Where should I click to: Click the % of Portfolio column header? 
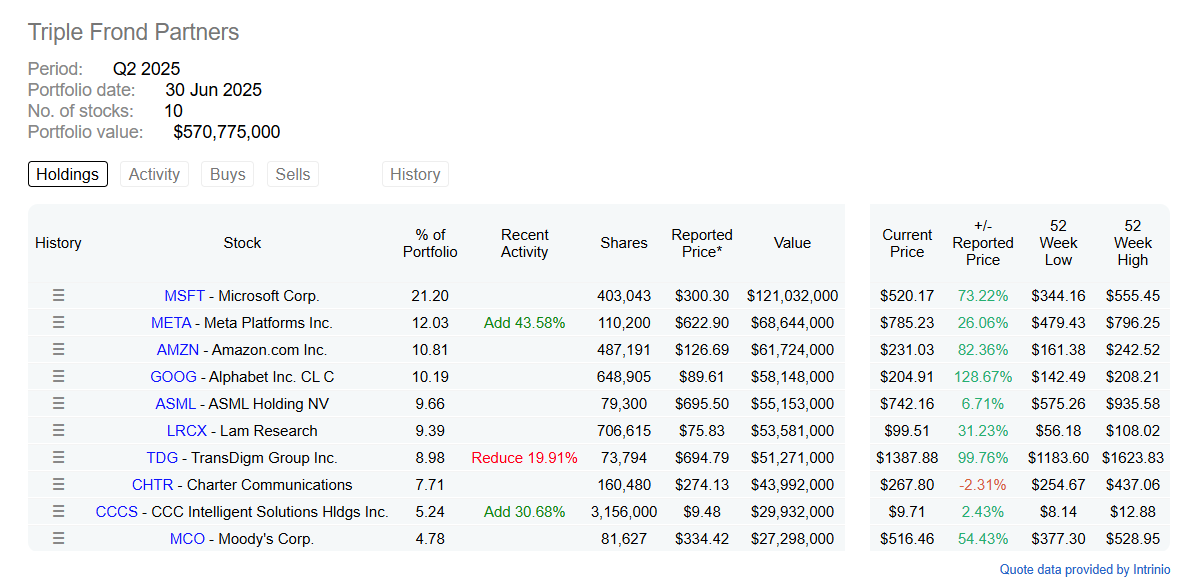(430, 243)
